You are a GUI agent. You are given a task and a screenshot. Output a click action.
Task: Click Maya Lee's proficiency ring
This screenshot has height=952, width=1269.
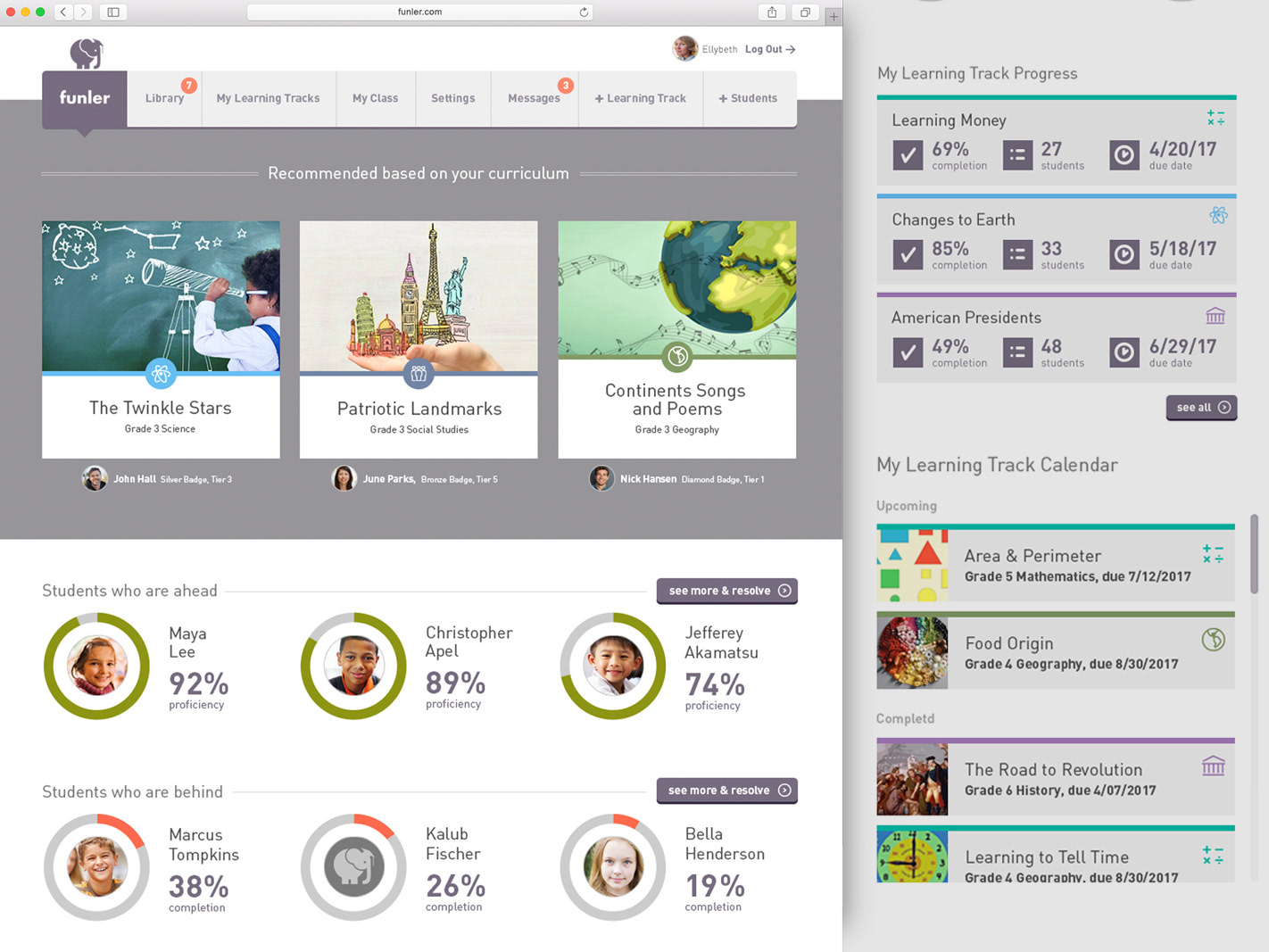(96, 666)
